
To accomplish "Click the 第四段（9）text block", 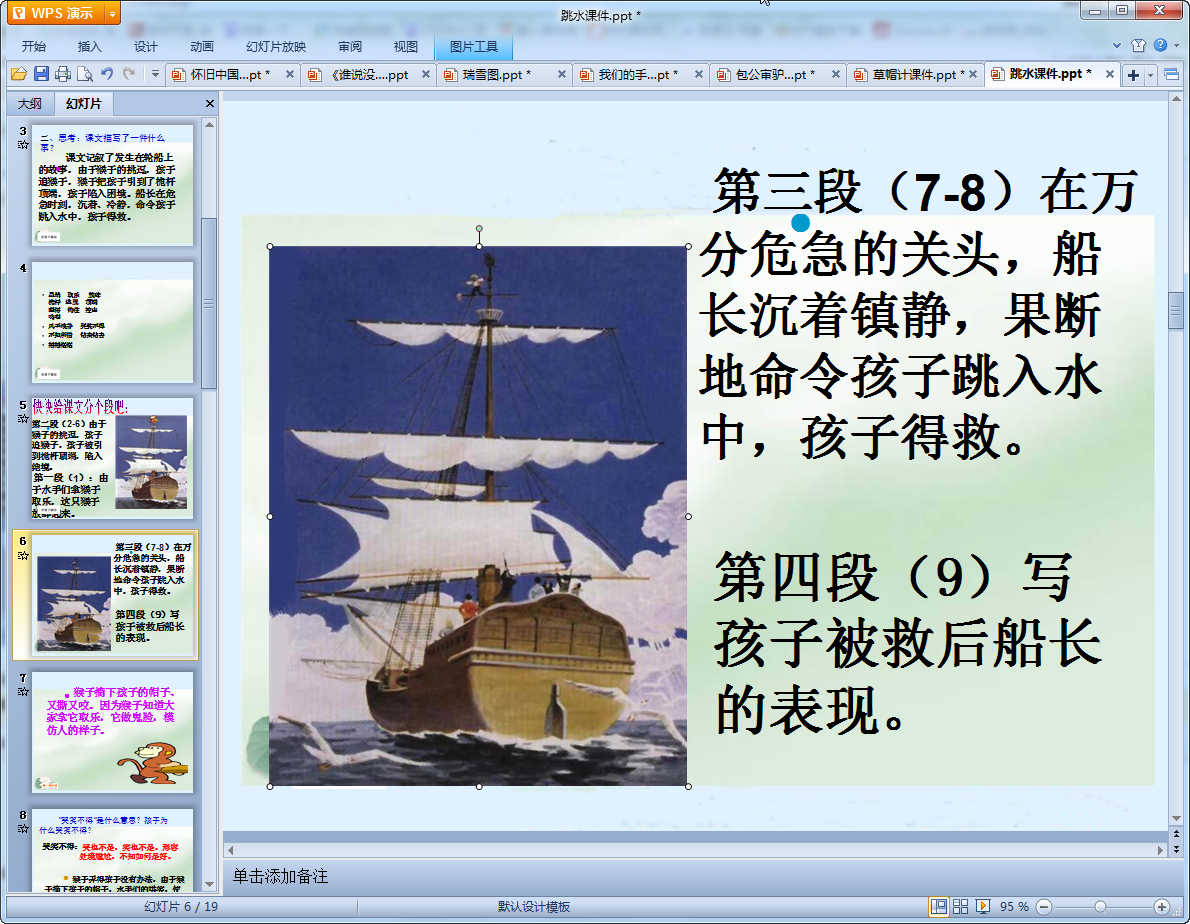I will (908, 643).
